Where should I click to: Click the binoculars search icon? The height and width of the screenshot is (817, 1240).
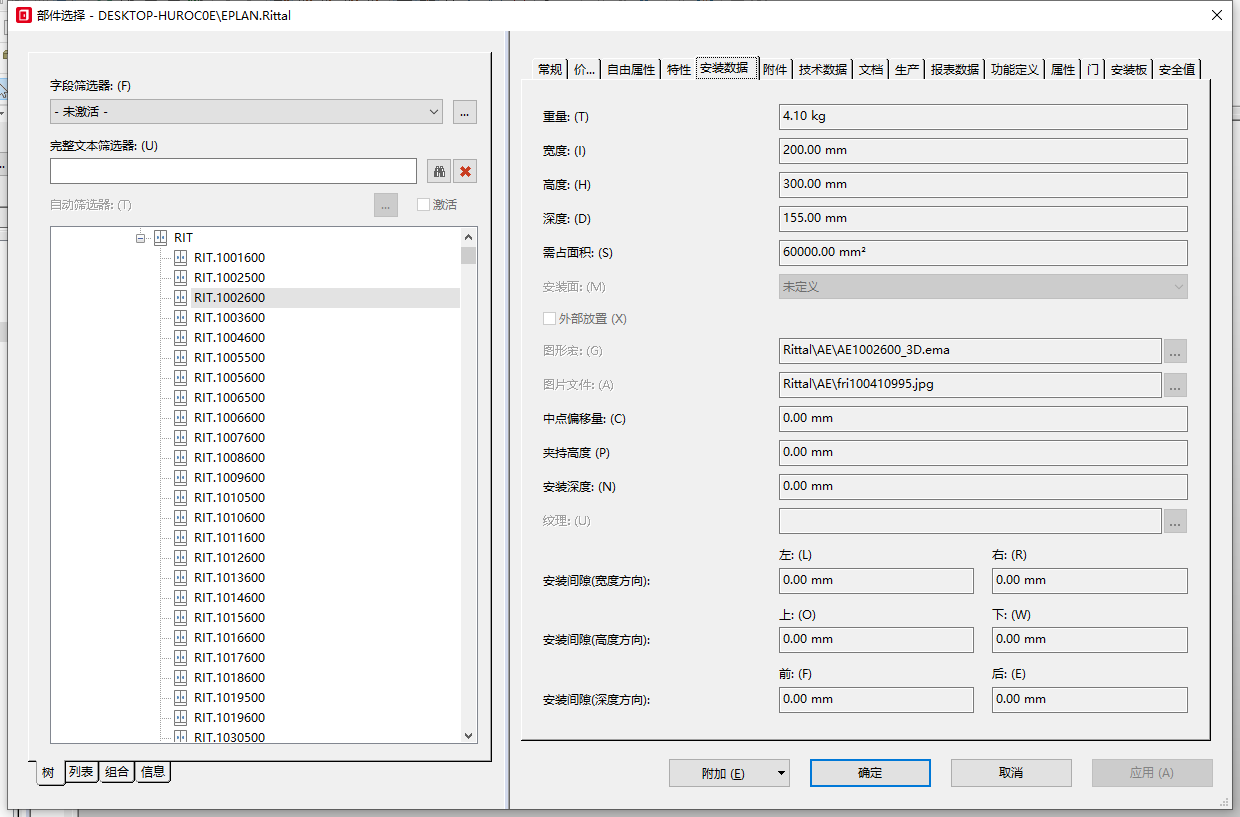439,171
